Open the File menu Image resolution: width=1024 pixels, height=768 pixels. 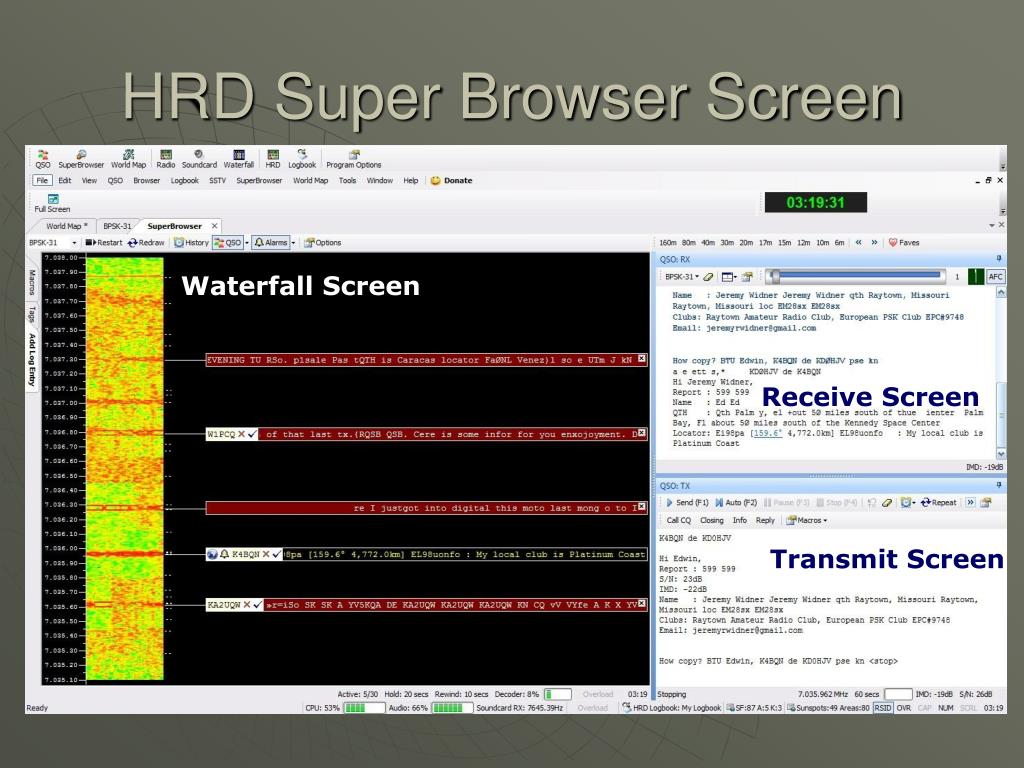[42, 181]
